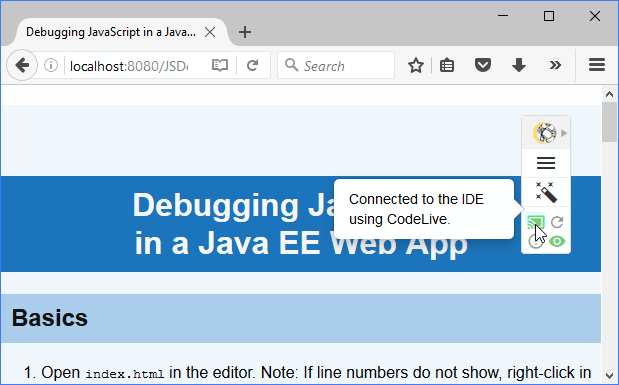Screen dimensions: 619x385
Task: Click CodeLive toolbar refresh icon
Action: 557,222
